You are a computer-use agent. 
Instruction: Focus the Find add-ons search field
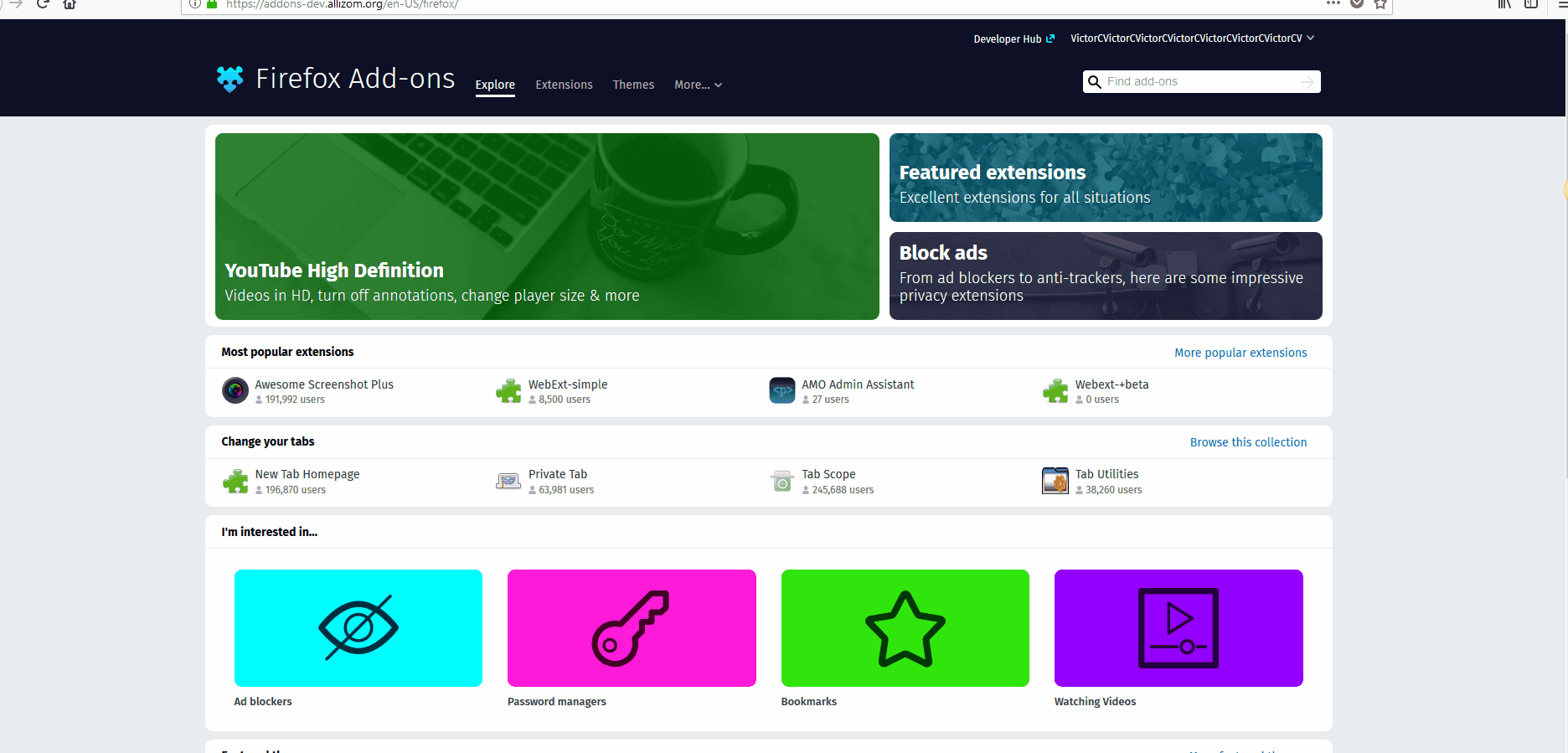point(1201,82)
